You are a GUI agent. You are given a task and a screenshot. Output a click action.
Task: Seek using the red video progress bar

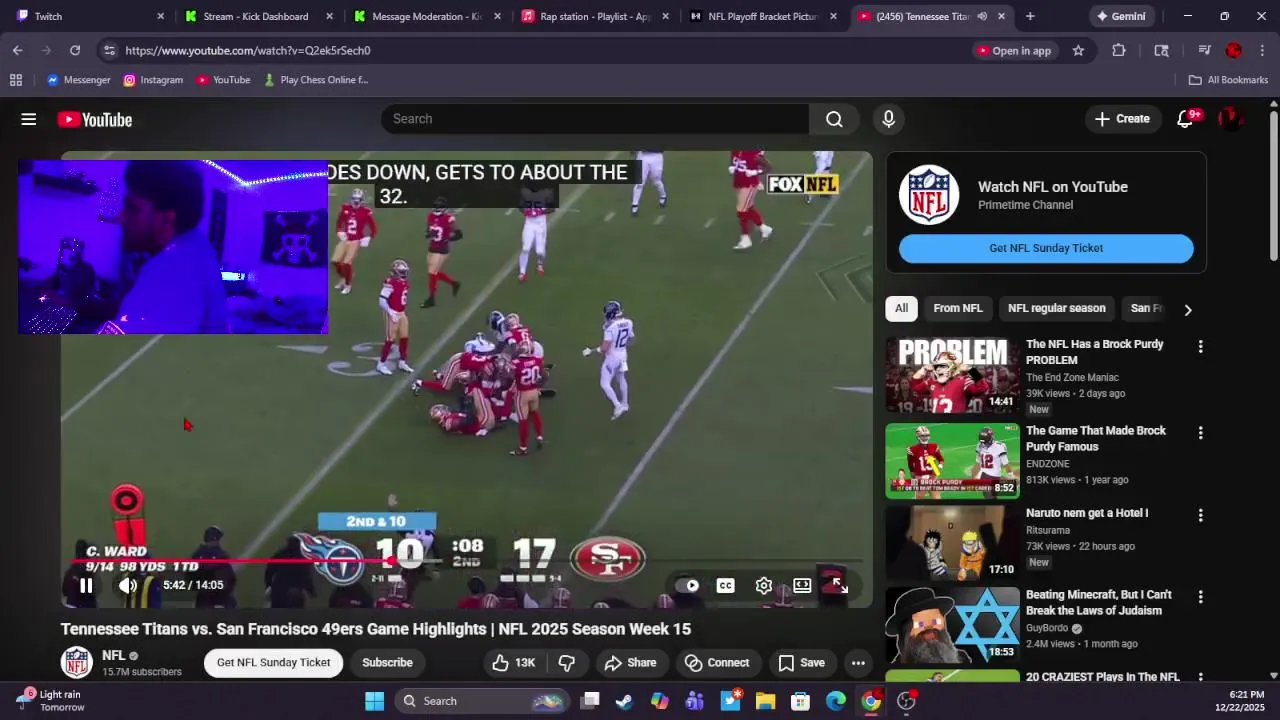[x=466, y=562]
